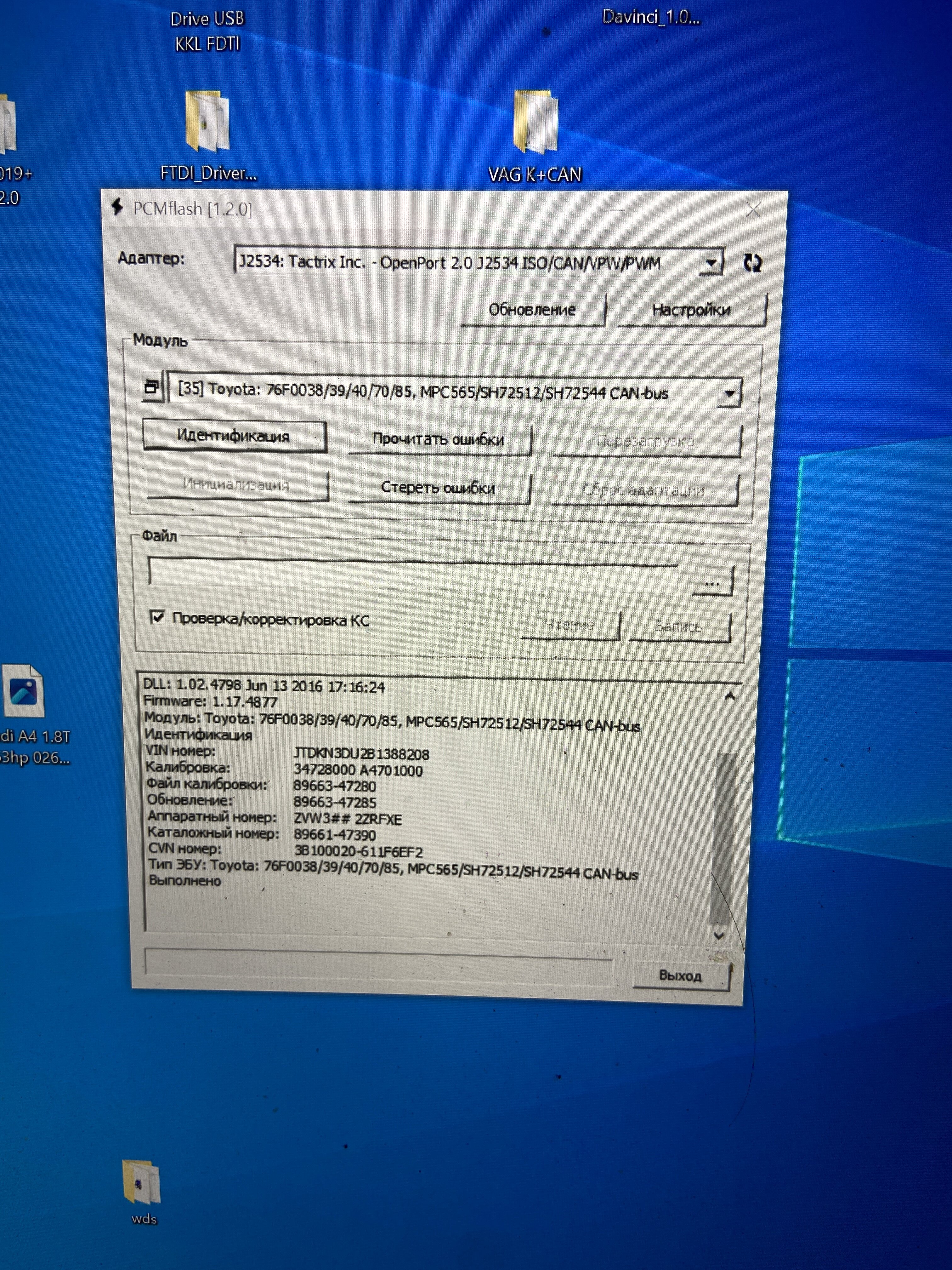Toggle the Проверка/корректировка КС checkbox

[157, 617]
